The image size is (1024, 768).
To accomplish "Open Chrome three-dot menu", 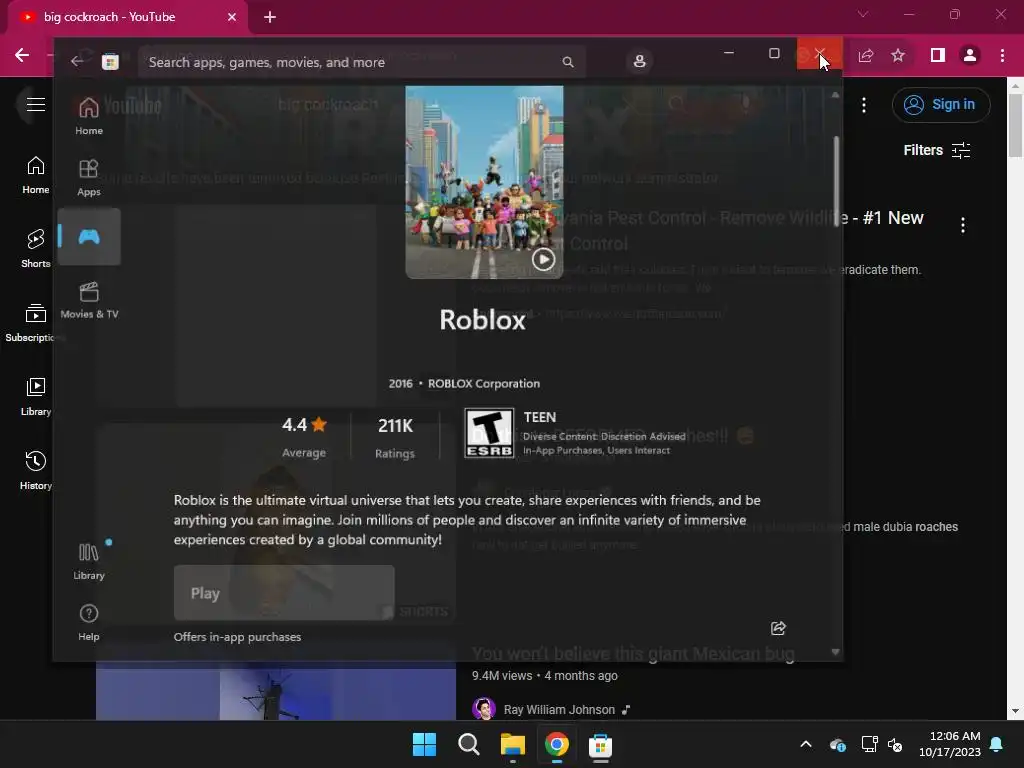I will pos(1002,56).
